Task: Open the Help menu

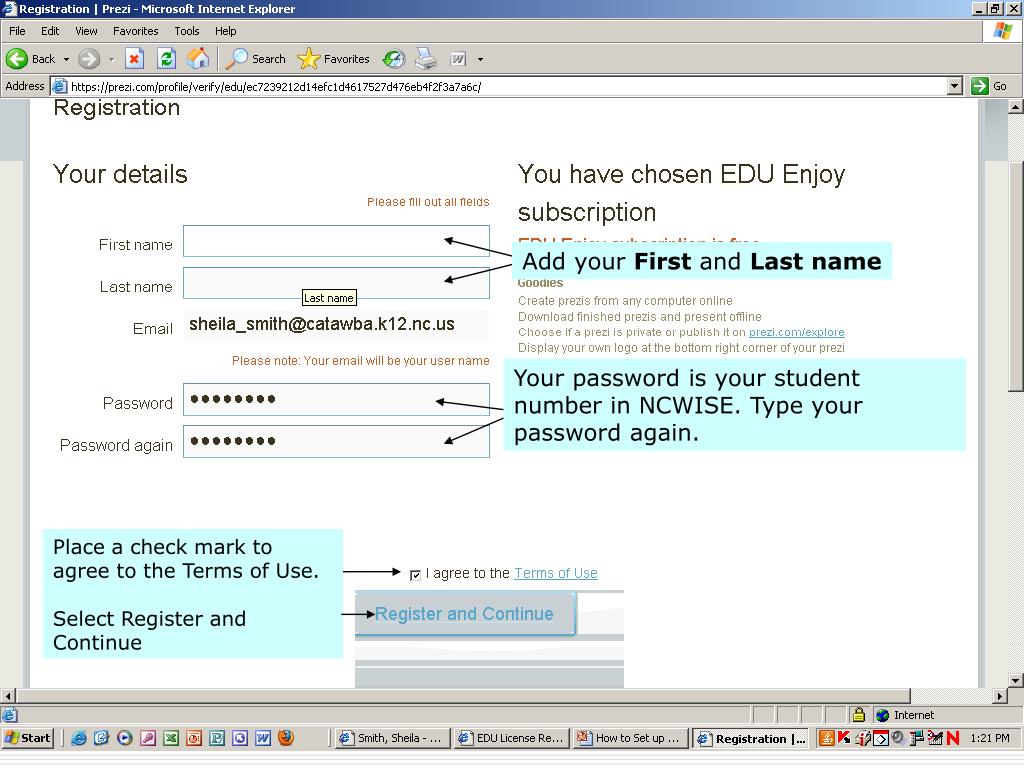Action: coord(225,31)
